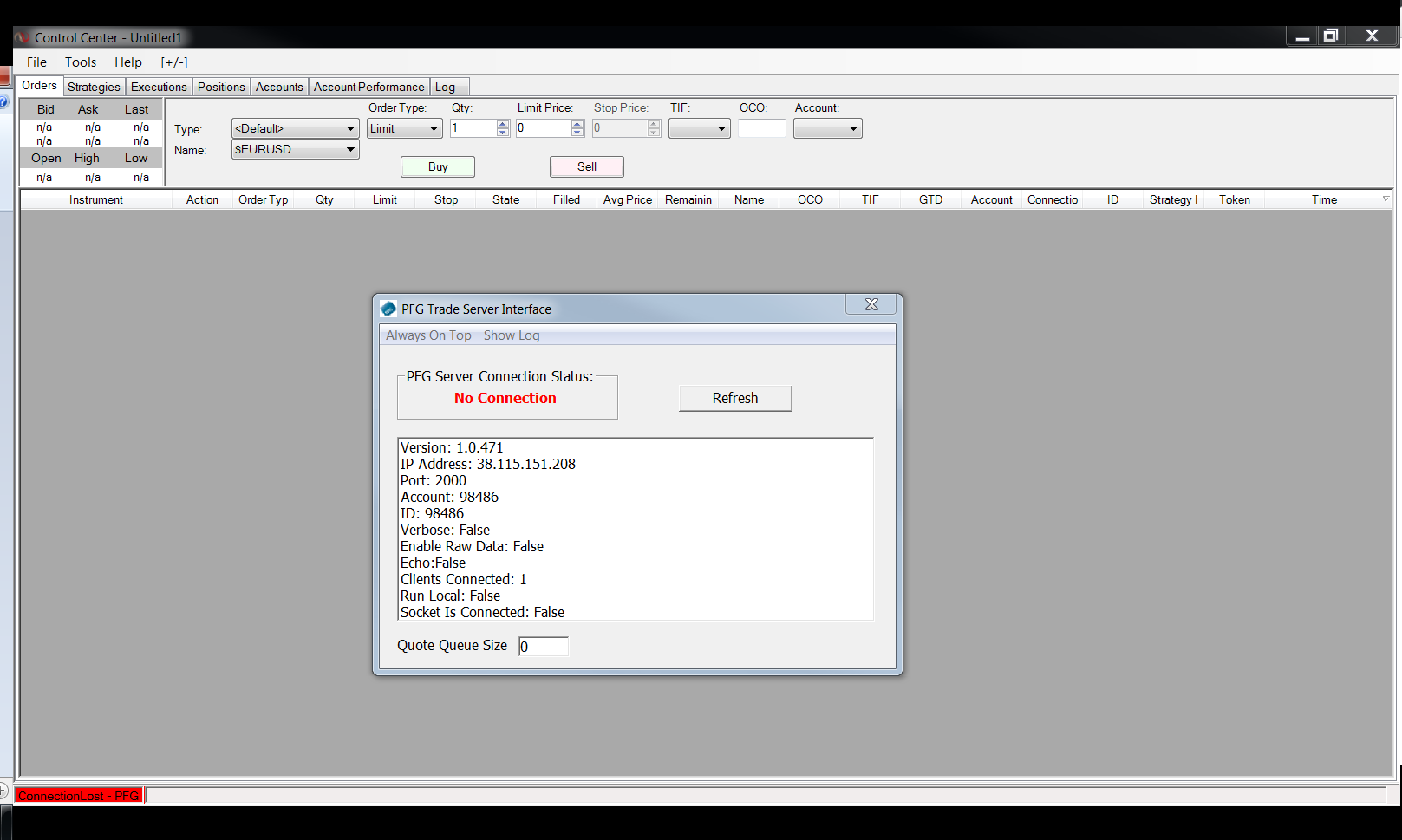Sort by the Instrument column header
The image size is (1402, 840).
96,199
